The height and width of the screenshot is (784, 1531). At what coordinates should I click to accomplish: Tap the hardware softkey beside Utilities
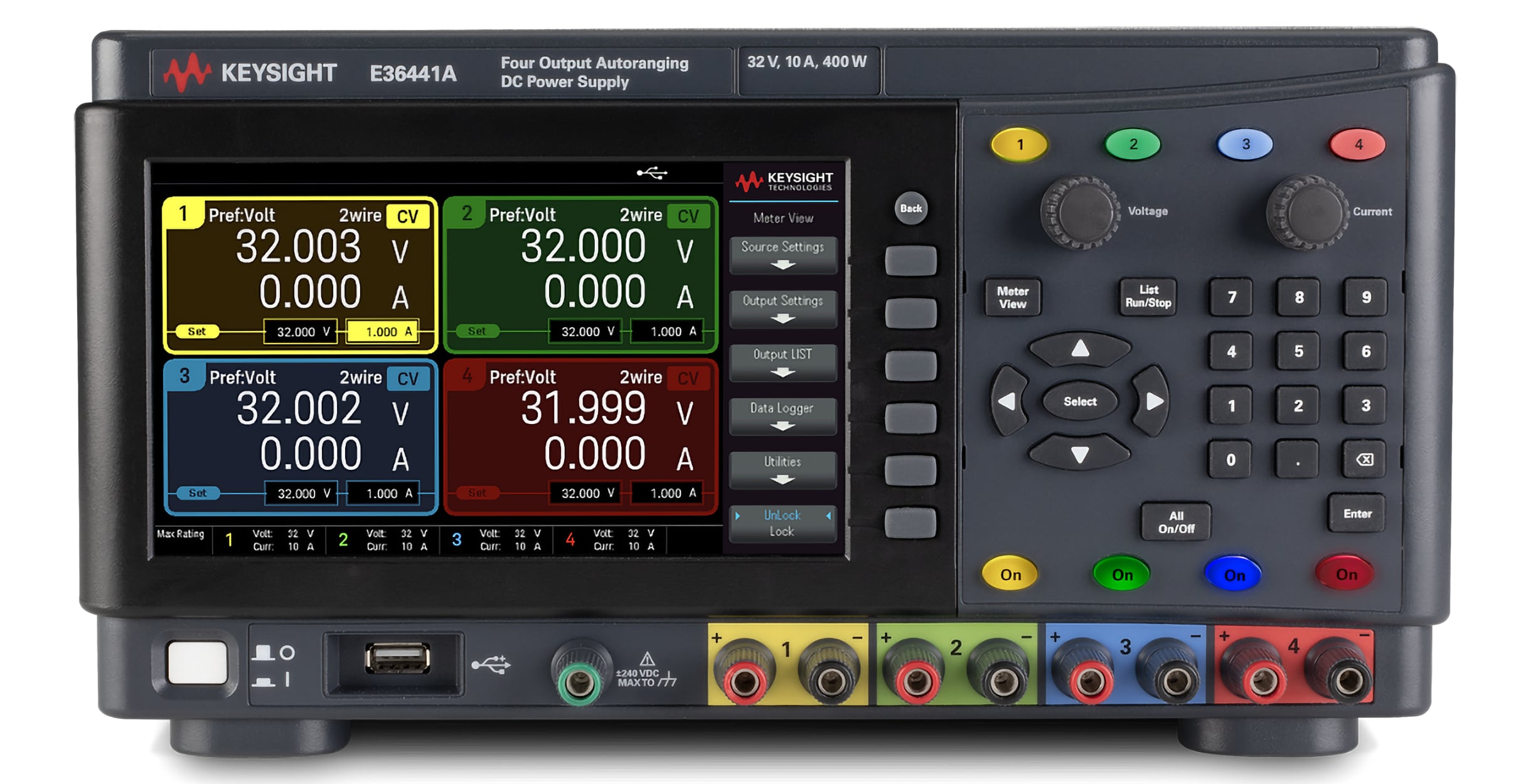(x=910, y=470)
